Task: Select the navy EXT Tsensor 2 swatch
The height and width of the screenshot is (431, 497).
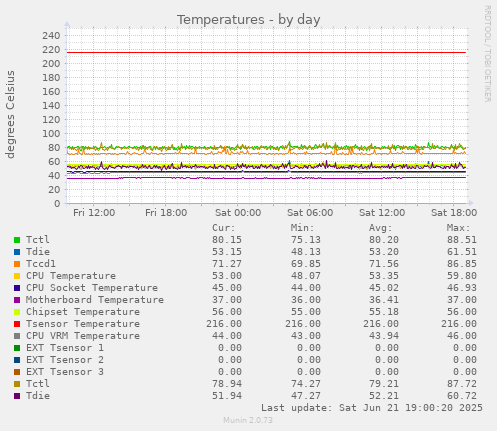Action: 17,360
